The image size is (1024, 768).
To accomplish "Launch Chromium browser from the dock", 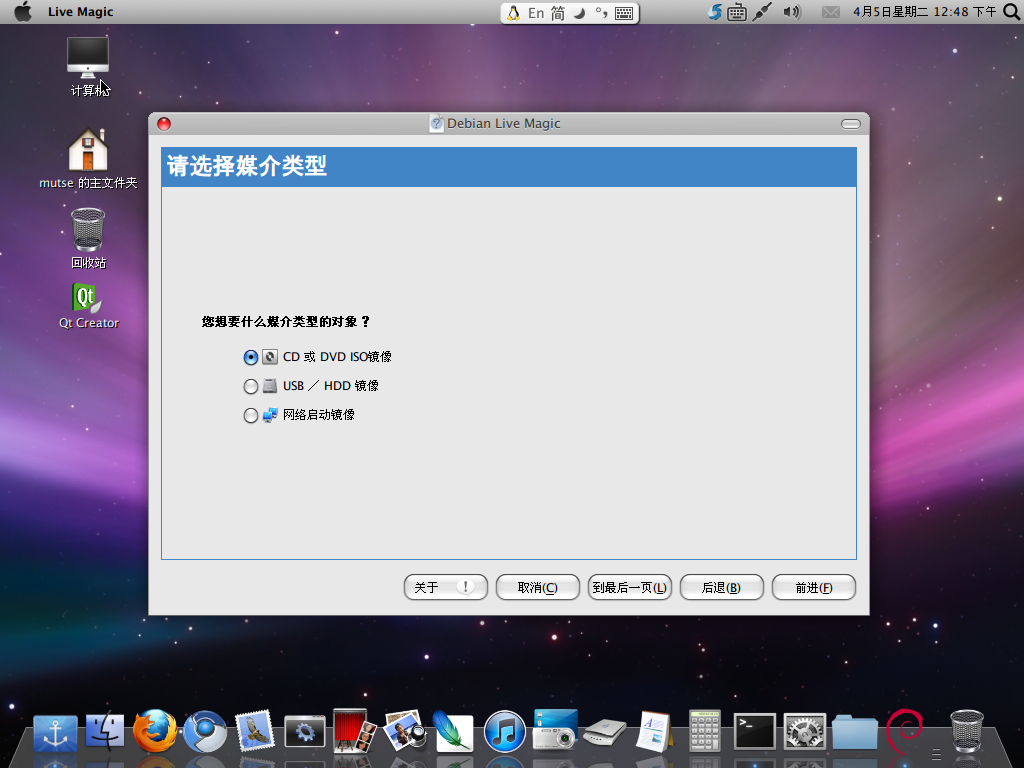I will [205, 731].
